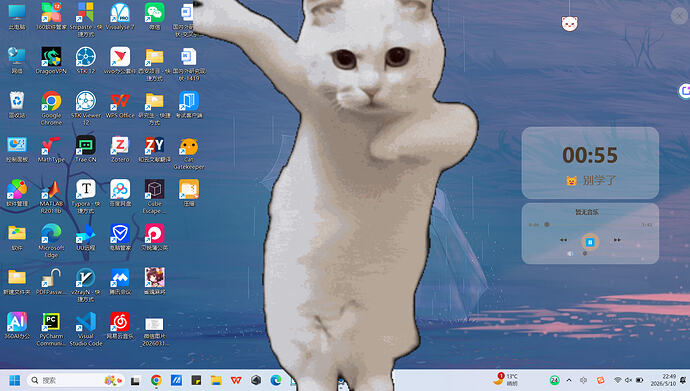This screenshot has width=690, height=391.
Task: Open the Windows Start menu
Action: pyautogui.click(x=15, y=380)
